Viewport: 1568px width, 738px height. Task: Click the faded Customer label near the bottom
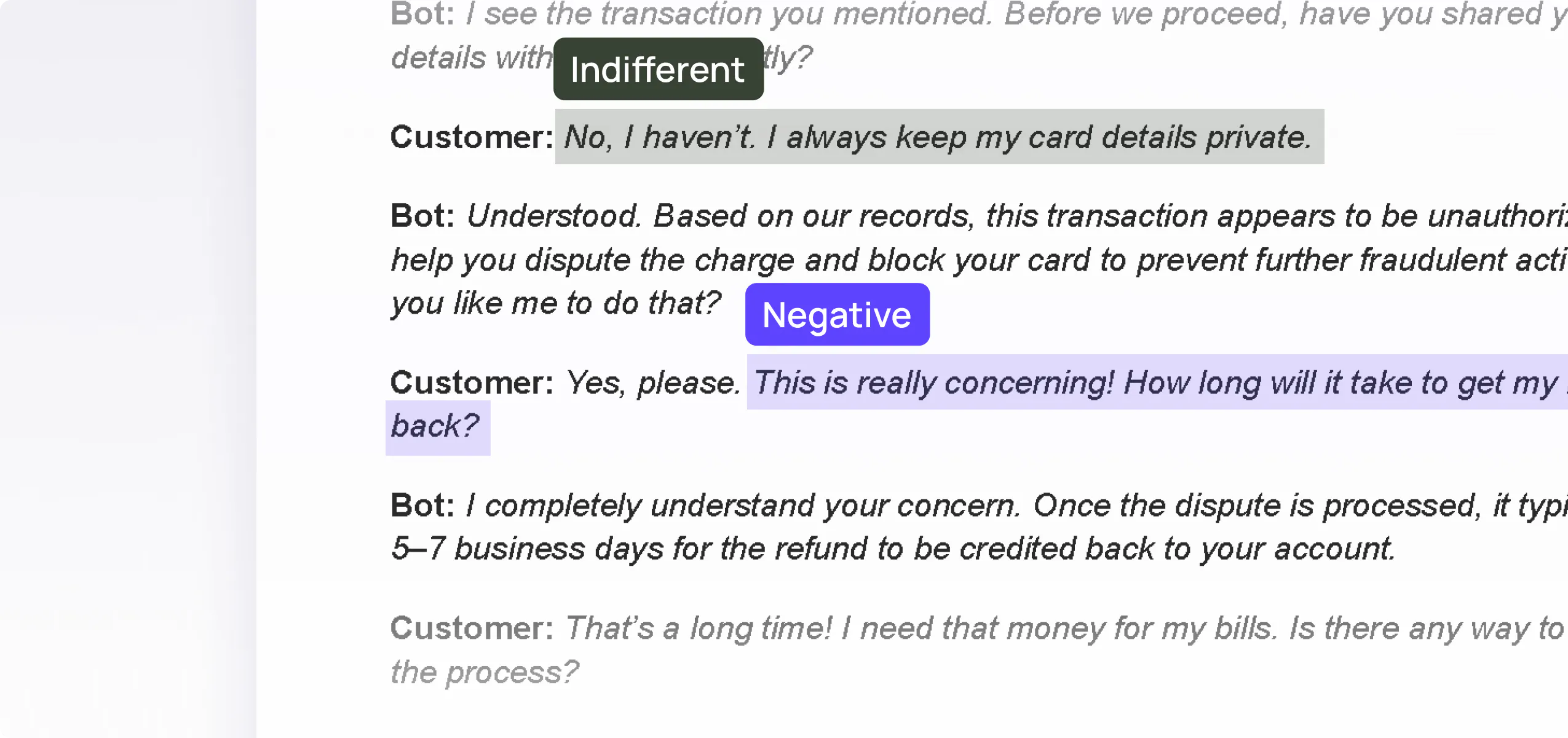click(x=472, y=629)
